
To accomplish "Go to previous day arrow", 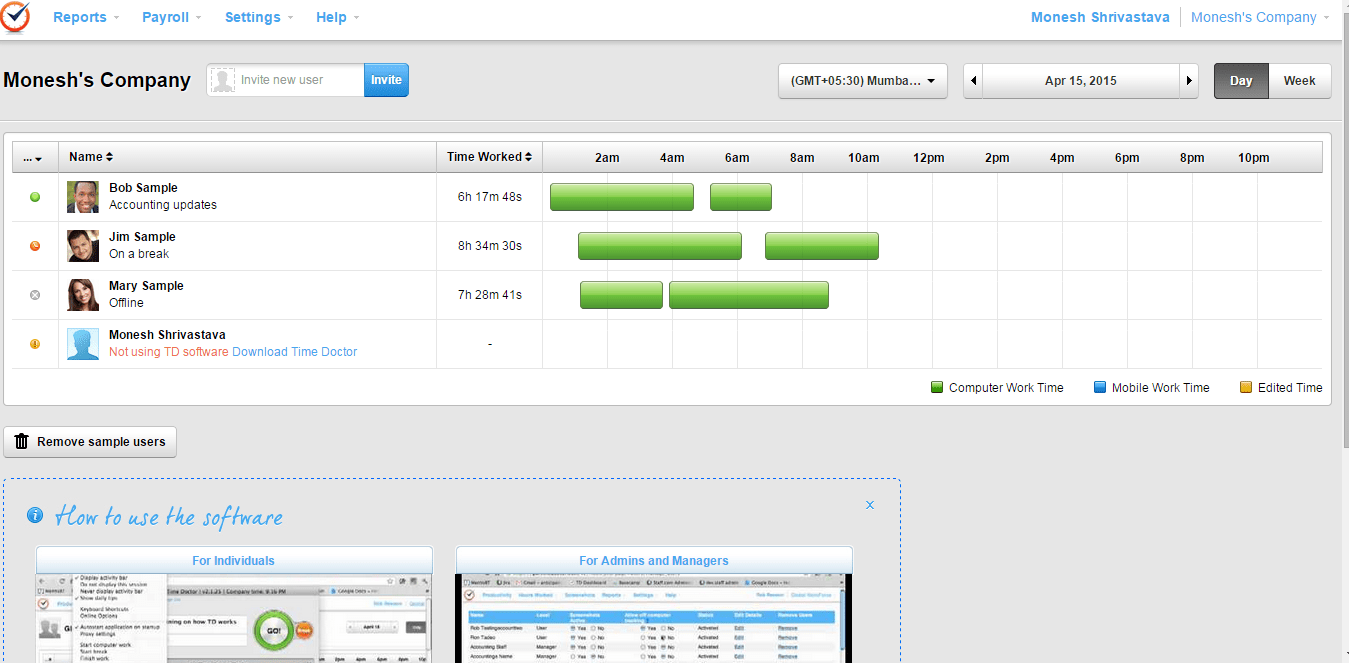I will point(974,81).
